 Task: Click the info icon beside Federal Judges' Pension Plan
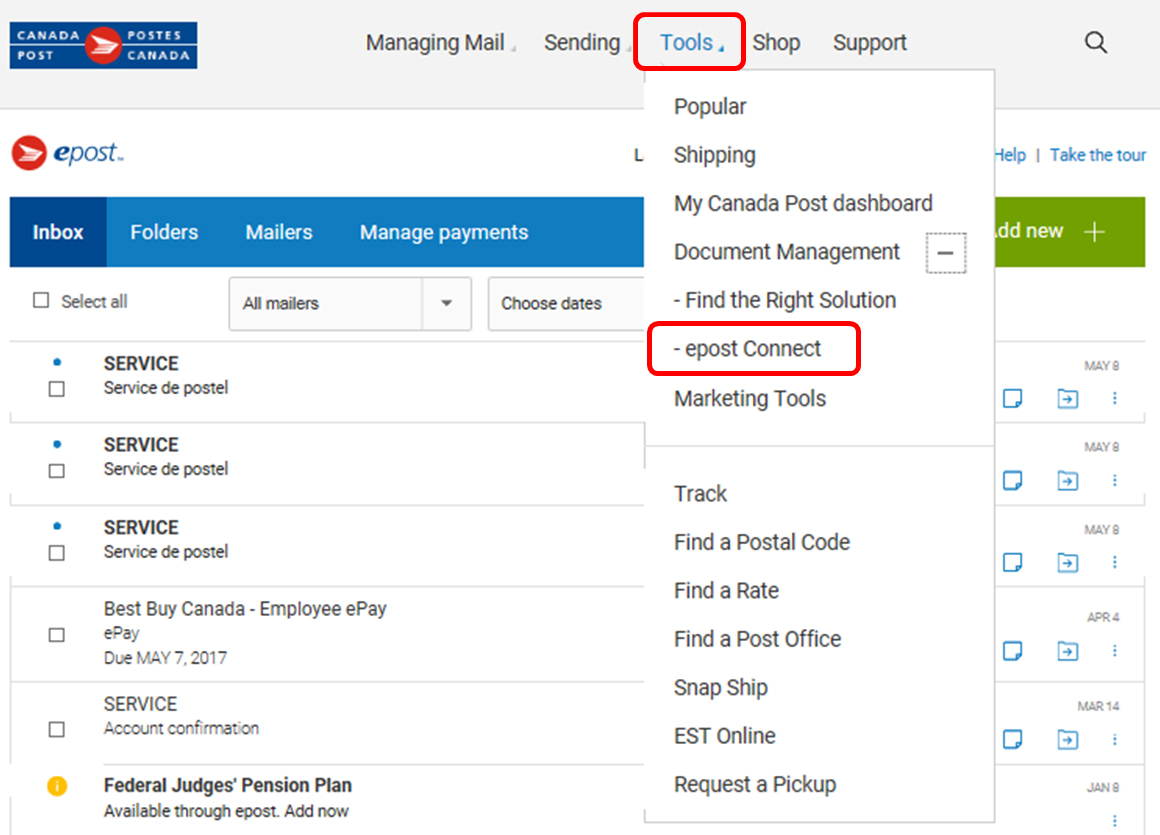[57, 787]
